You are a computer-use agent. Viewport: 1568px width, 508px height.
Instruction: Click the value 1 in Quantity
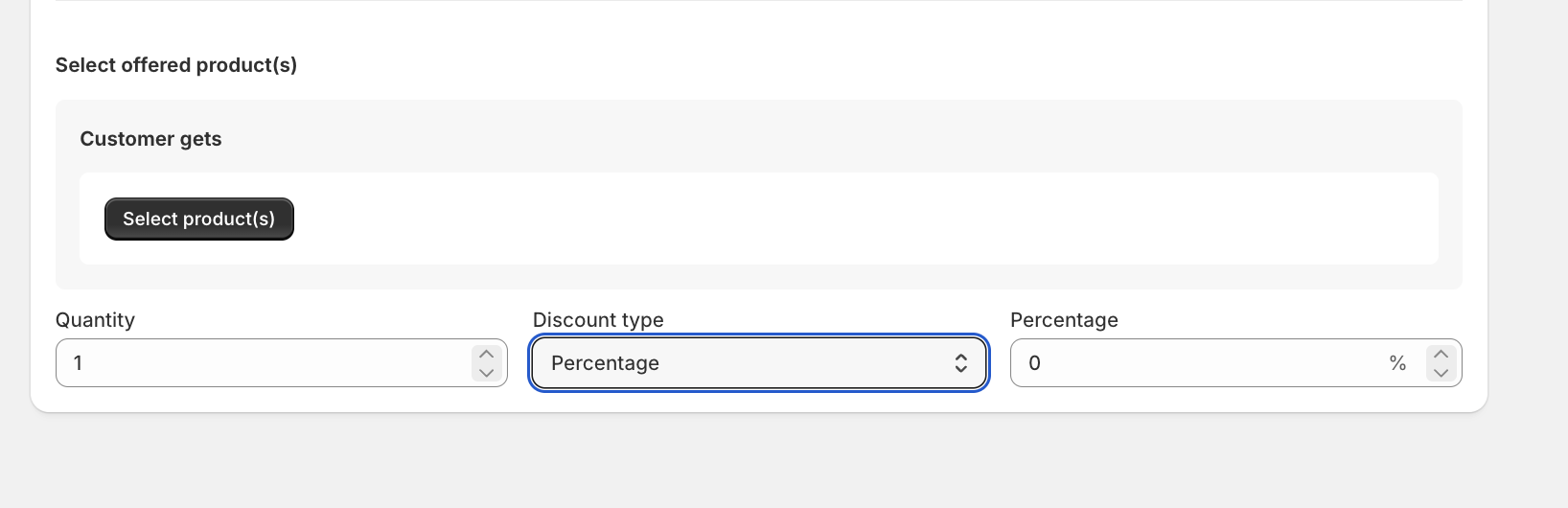point(79,363)
